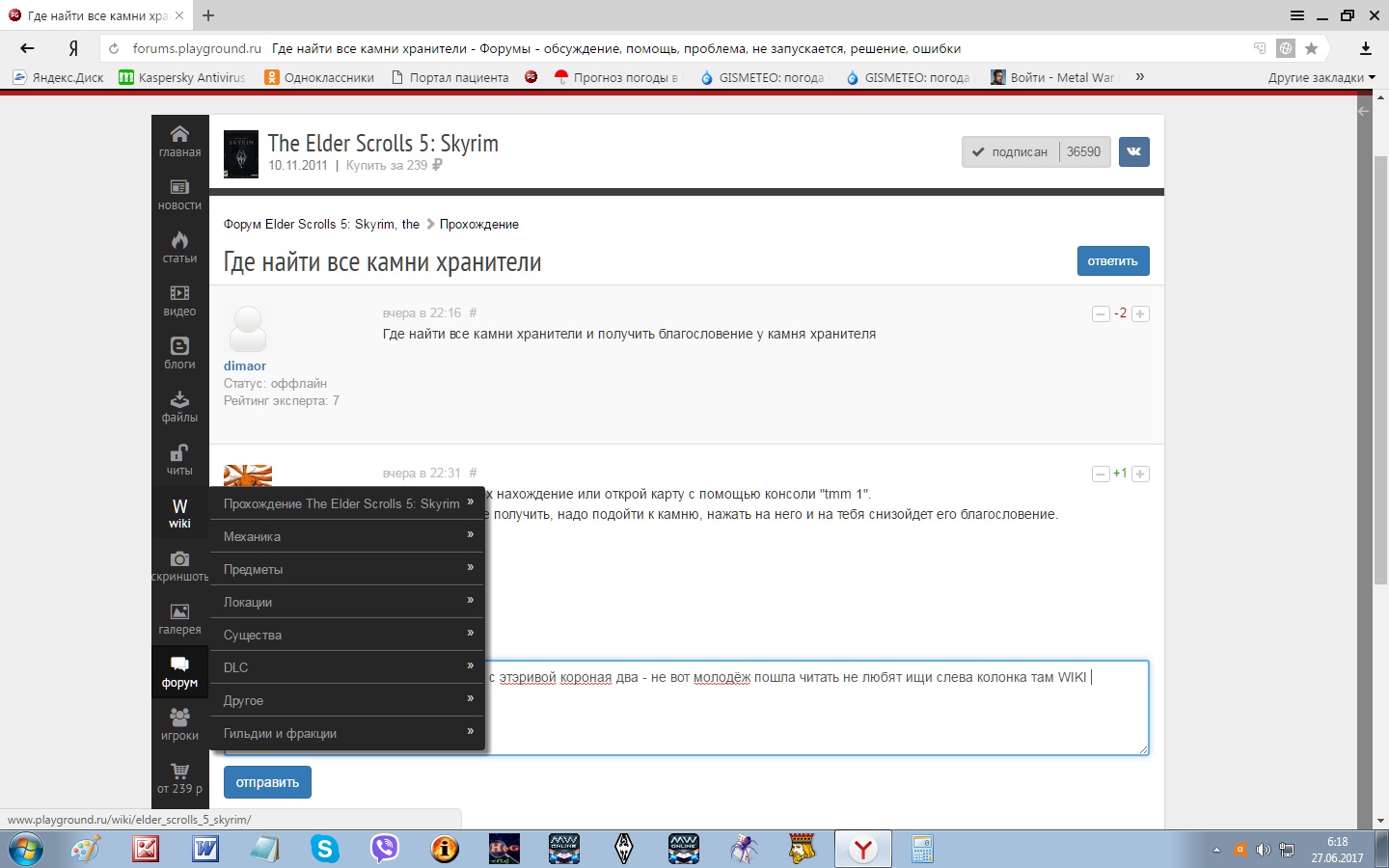1389x868 pixels.
Task: Close the 'Где найти все камни' tab
Action: 178,15
